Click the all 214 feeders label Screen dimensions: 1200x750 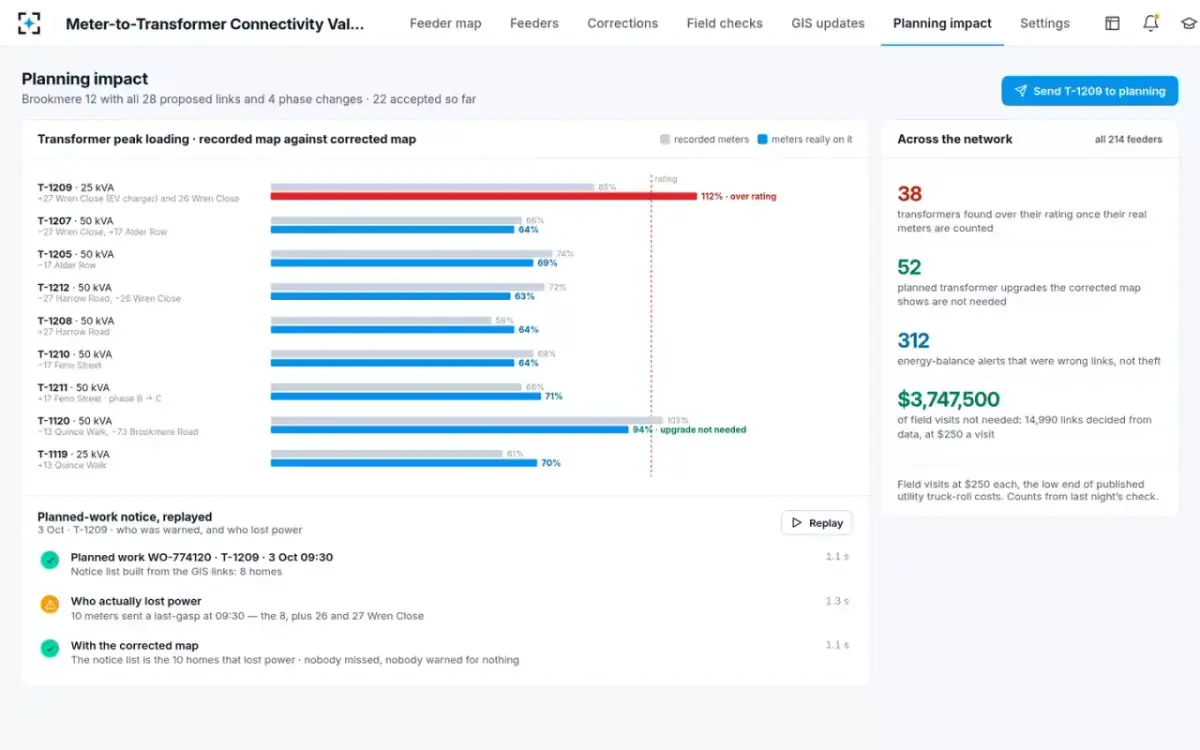click(1128, 140)
